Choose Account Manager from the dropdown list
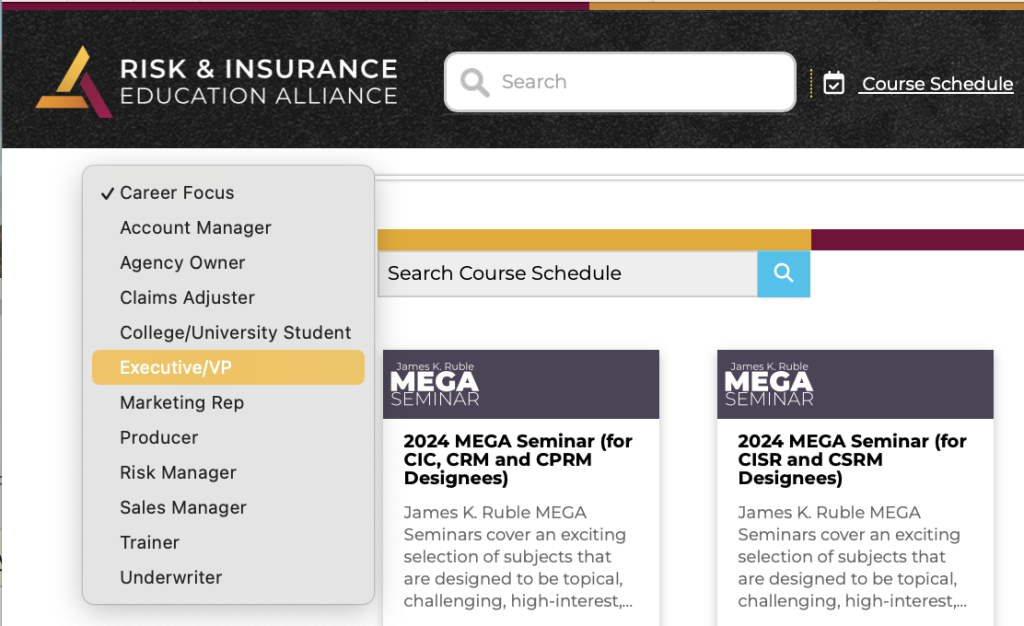Image resolution: width=1024 pixels, height=626 pixels. pyautogui.click(x=228, y=228)
